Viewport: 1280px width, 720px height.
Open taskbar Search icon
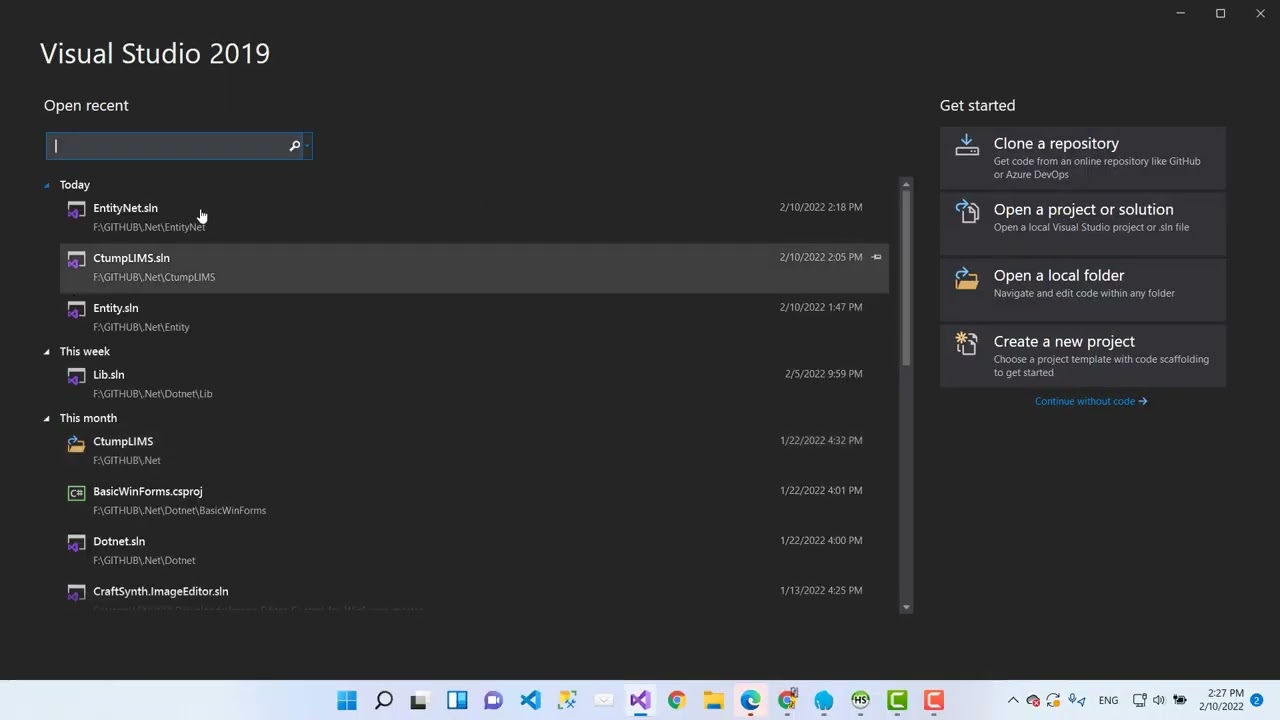[384, 700]
